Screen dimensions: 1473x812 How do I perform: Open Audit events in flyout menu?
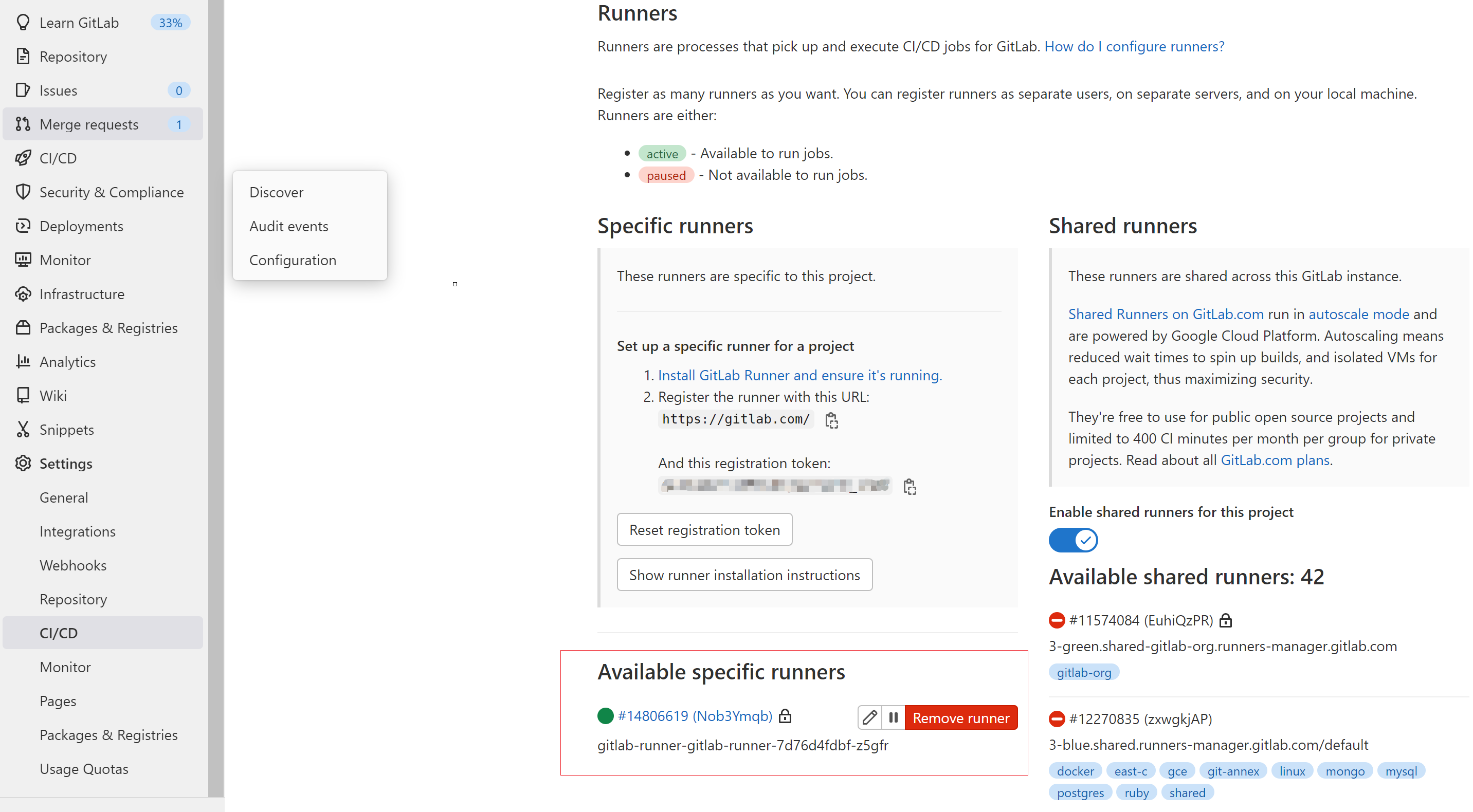tap(289, 226)
